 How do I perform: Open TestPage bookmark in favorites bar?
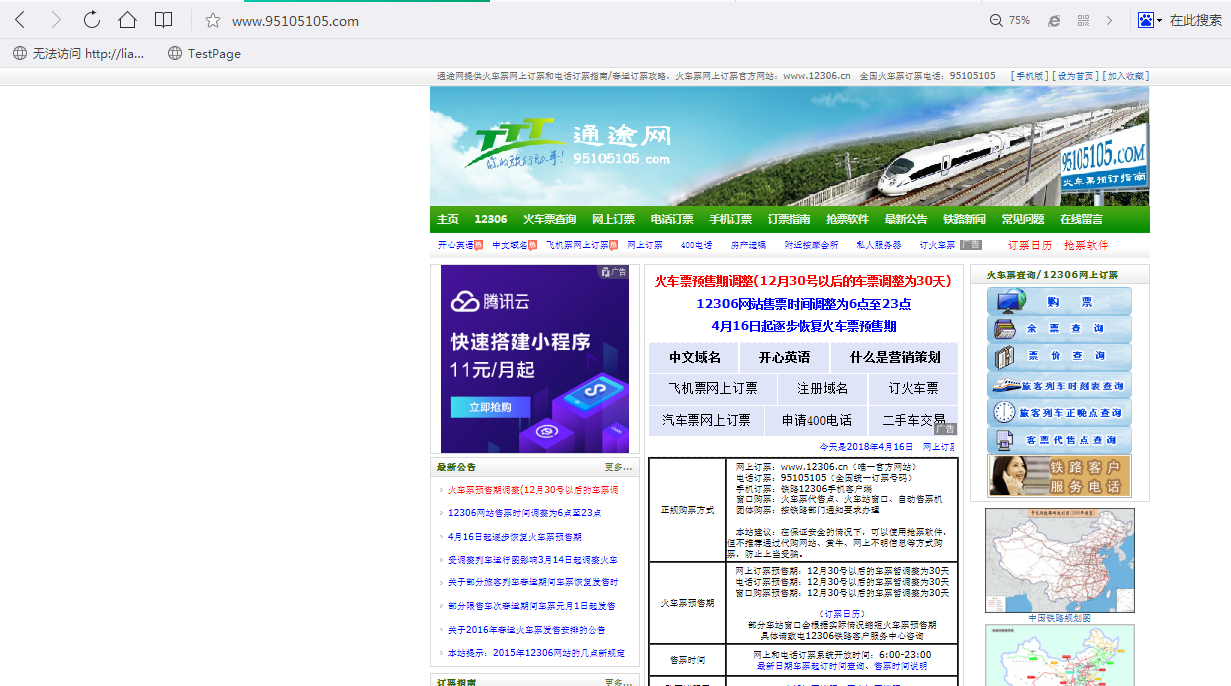[204, 53]
